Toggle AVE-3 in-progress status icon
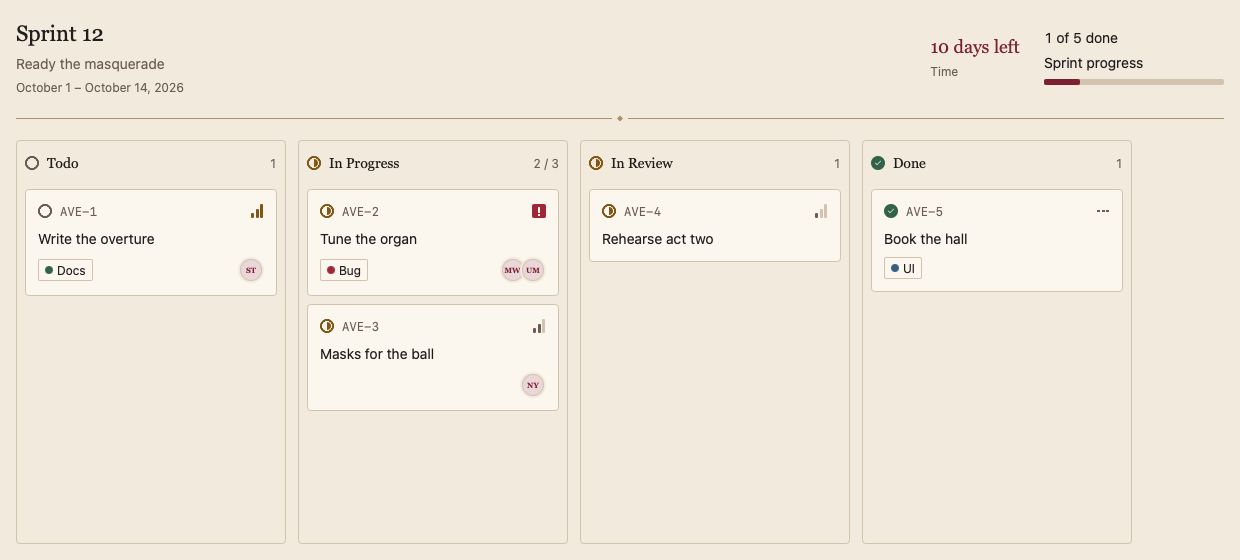The height and width of the screenshot is (560, 1240). coord(327,326)
